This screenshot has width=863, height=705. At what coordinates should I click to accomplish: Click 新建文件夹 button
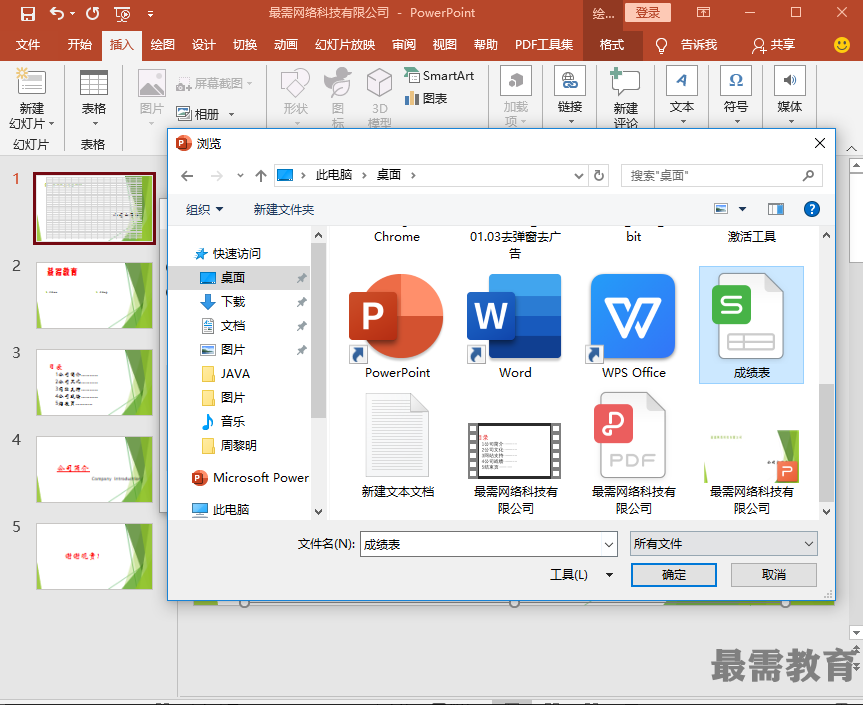(283, 210)
